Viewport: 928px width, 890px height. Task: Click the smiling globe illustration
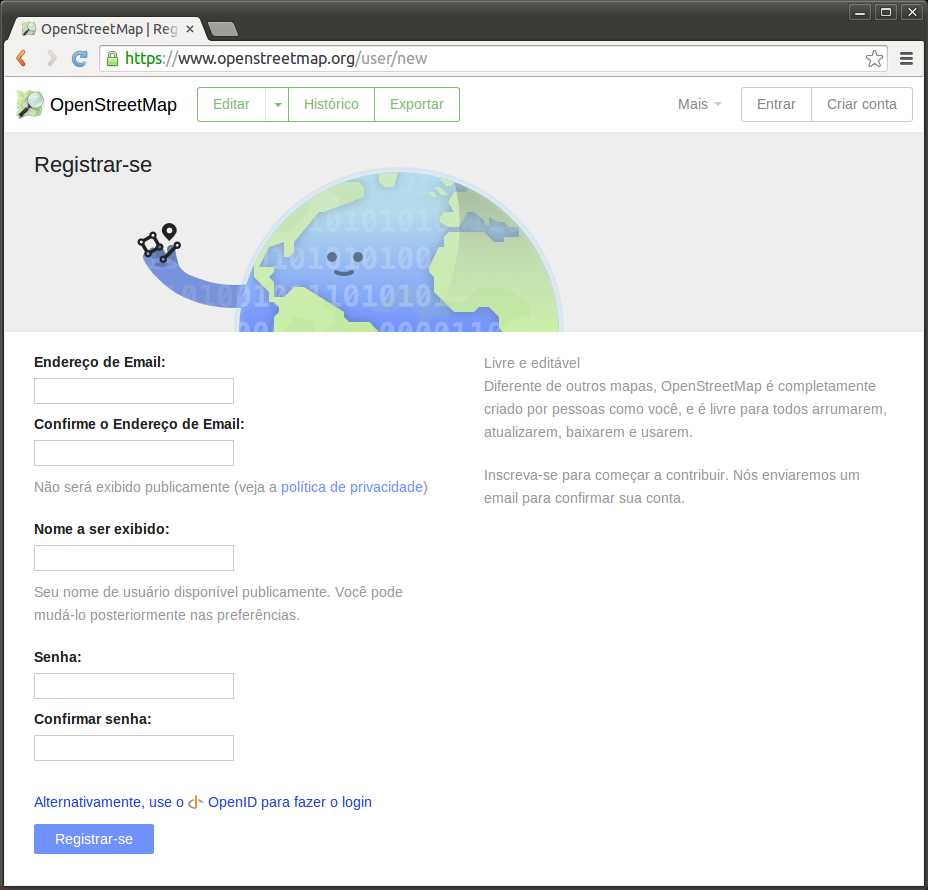(x=397, y=251)
